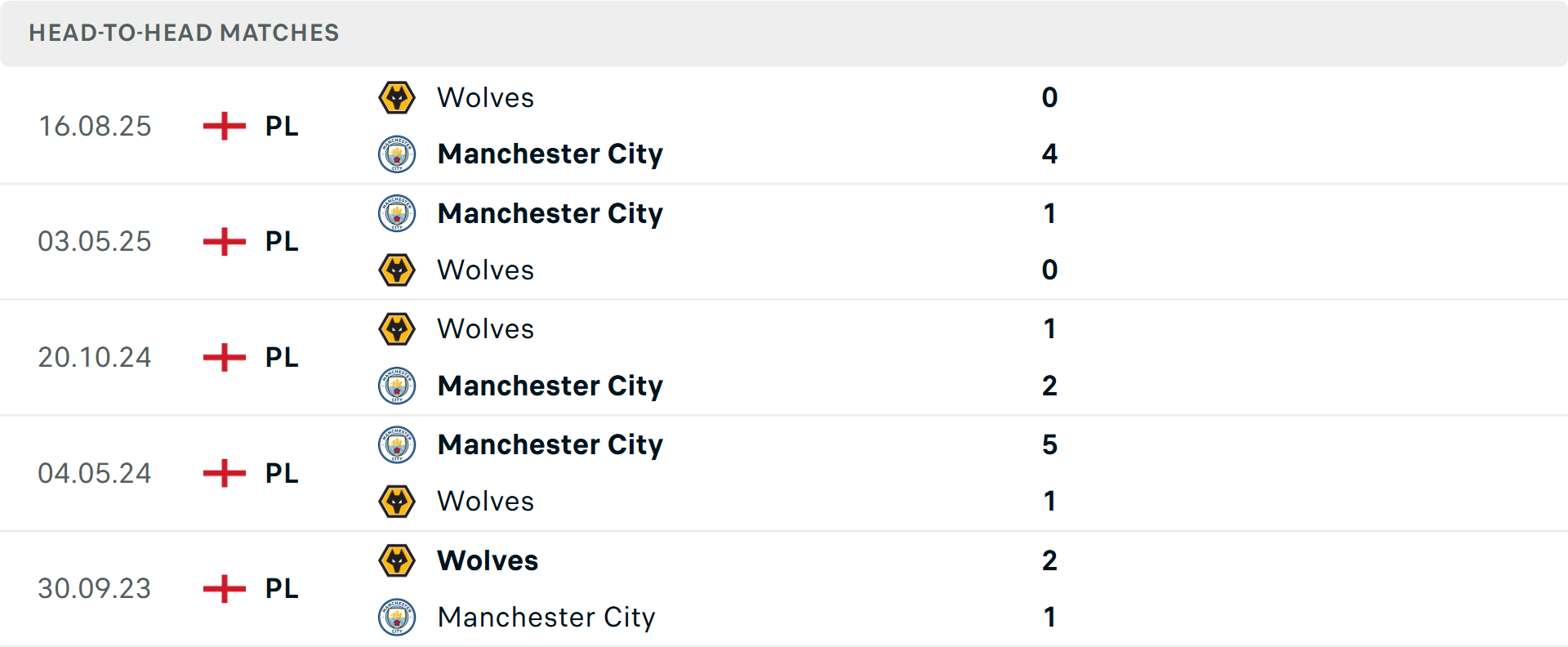1568x647 pixels.
Task: Open Wolves team link in 03.05.25 match
Action: click(x=485, y=270)
